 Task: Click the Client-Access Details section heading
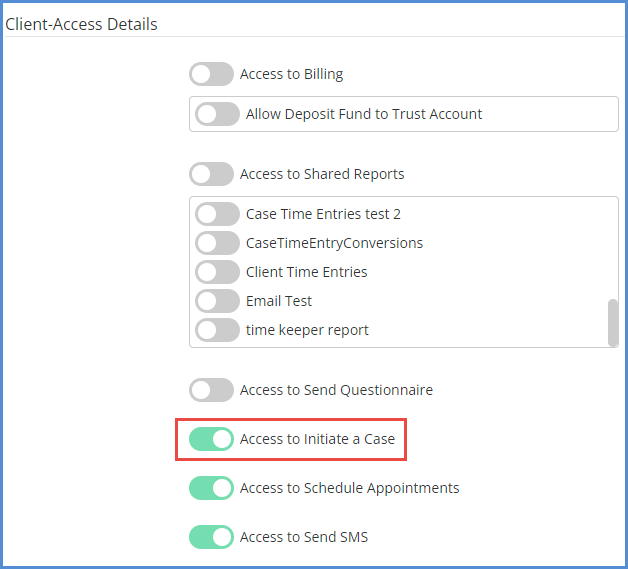[81, 24]
